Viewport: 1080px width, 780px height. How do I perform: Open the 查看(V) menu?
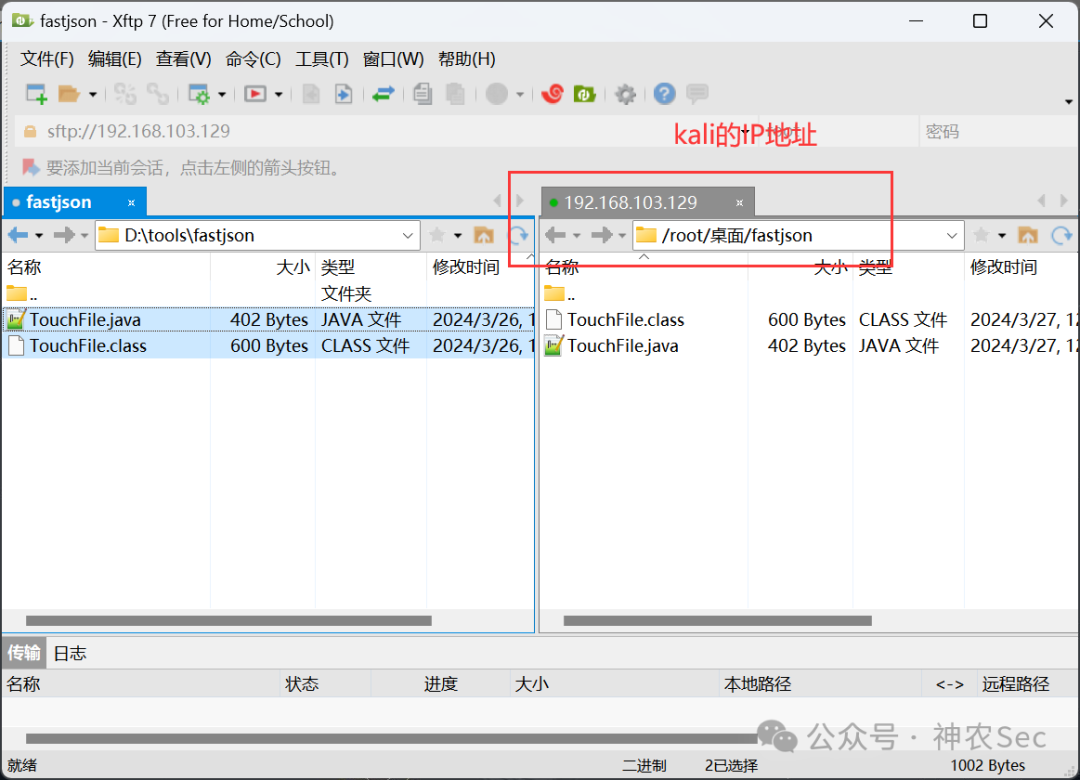183,59
